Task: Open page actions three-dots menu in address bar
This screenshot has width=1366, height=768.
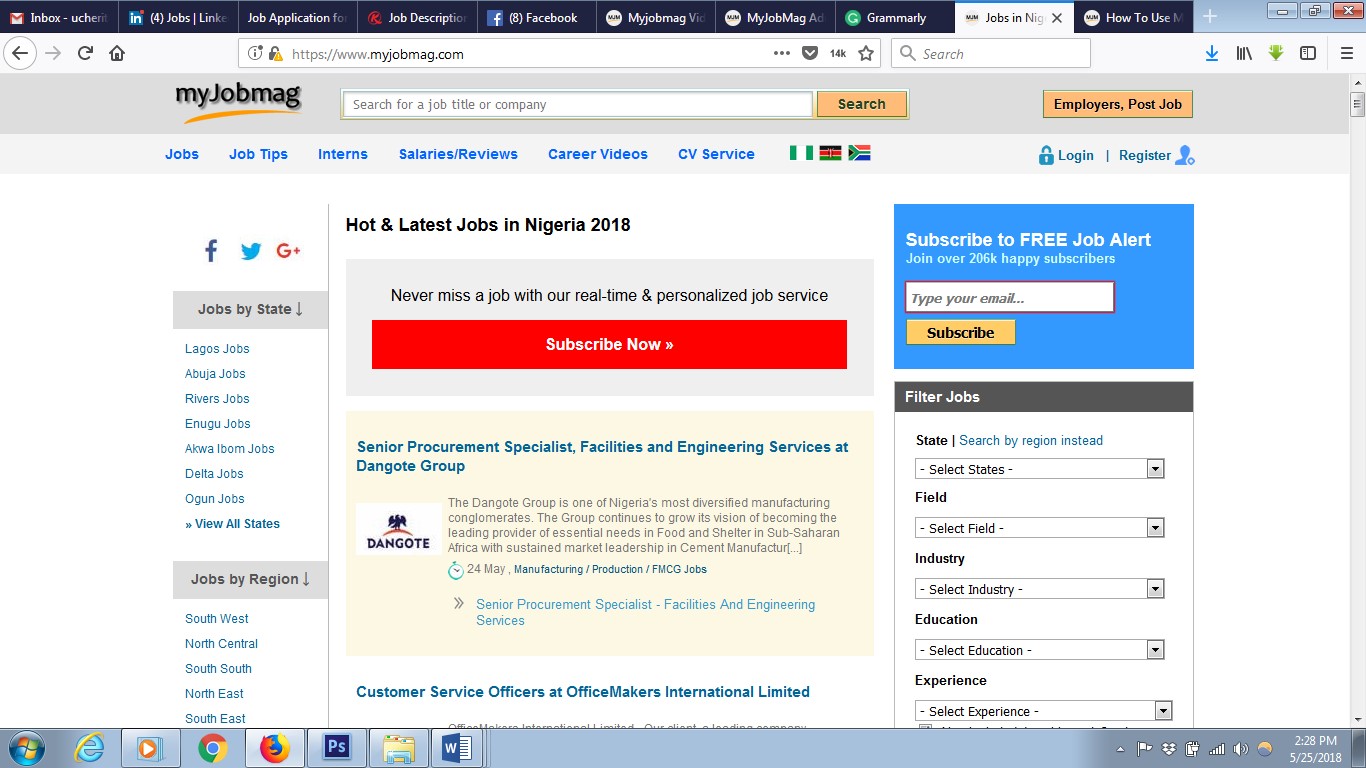Action: tap(782, 53)
